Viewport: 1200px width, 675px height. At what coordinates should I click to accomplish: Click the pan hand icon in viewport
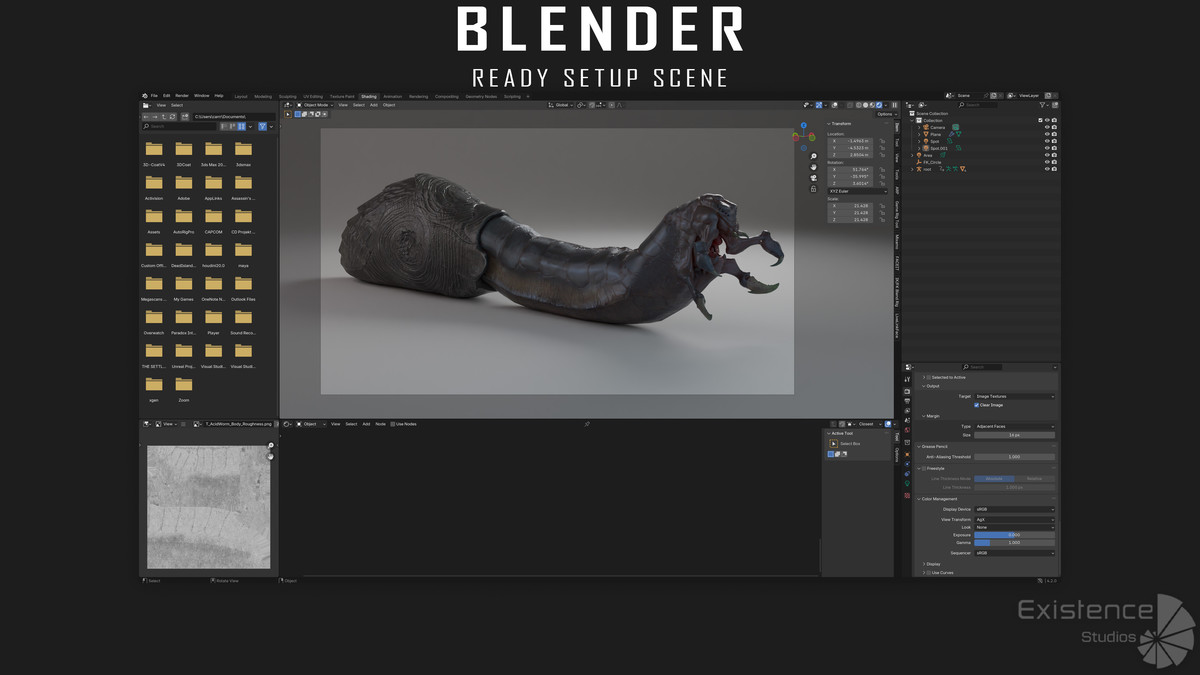813,167
